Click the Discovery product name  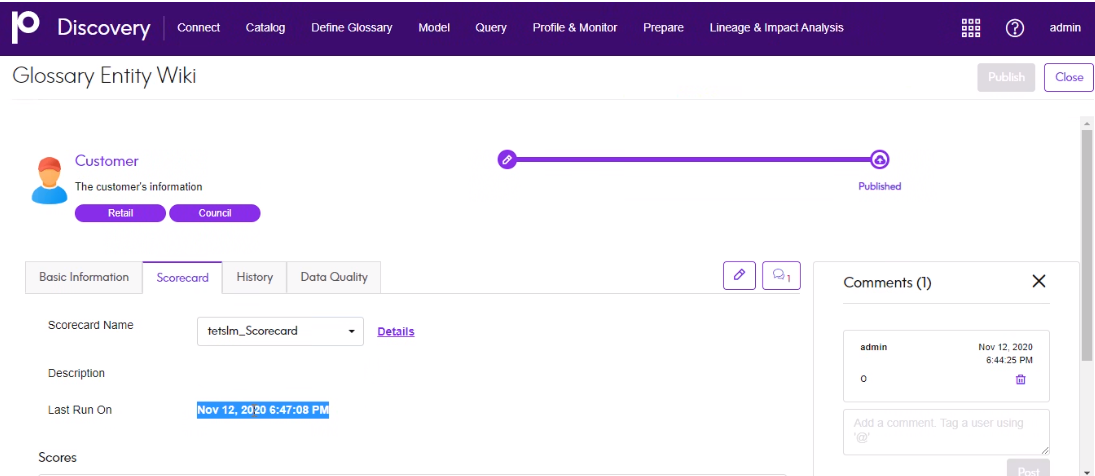103,28
